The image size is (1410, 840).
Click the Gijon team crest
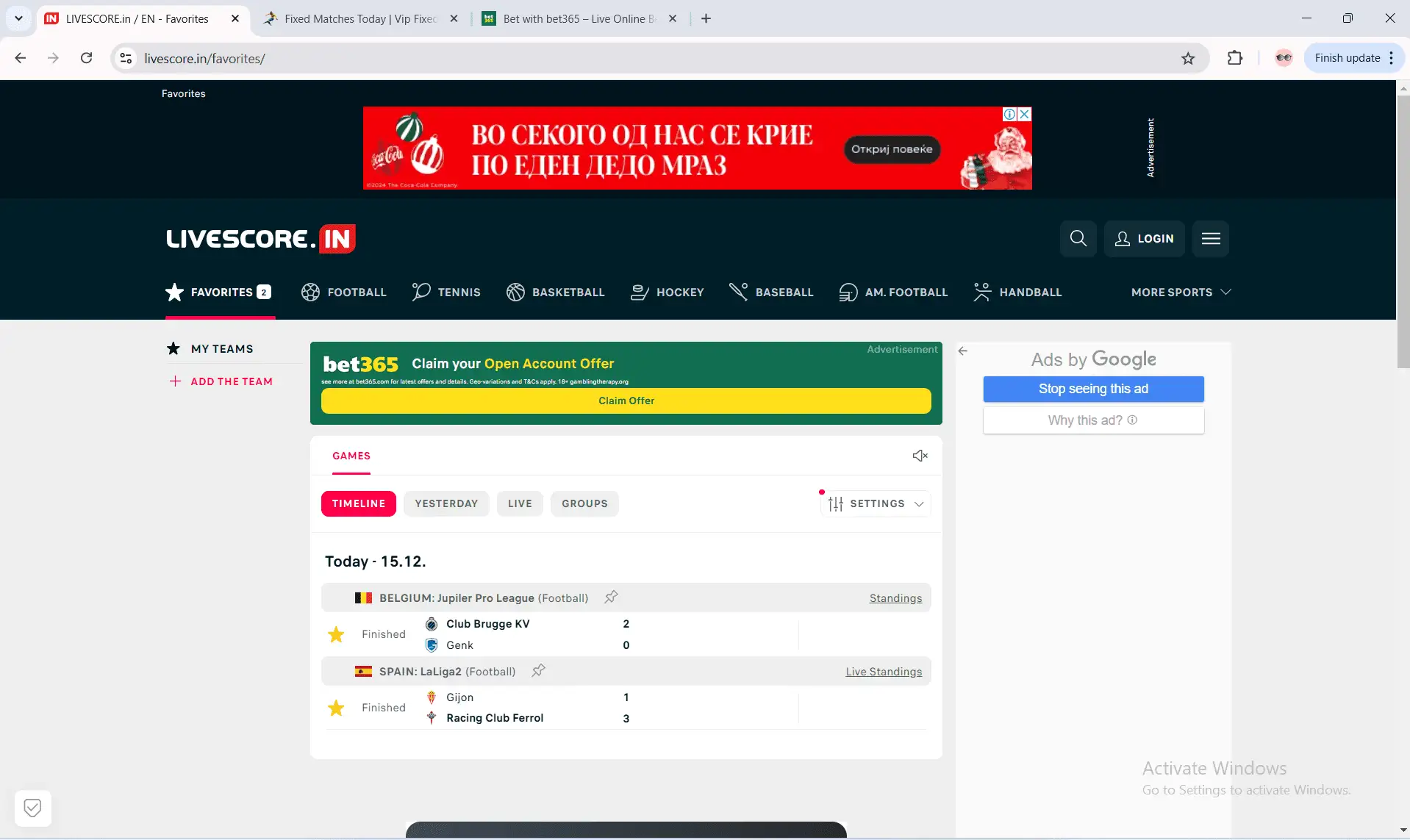tap(432, 697)
